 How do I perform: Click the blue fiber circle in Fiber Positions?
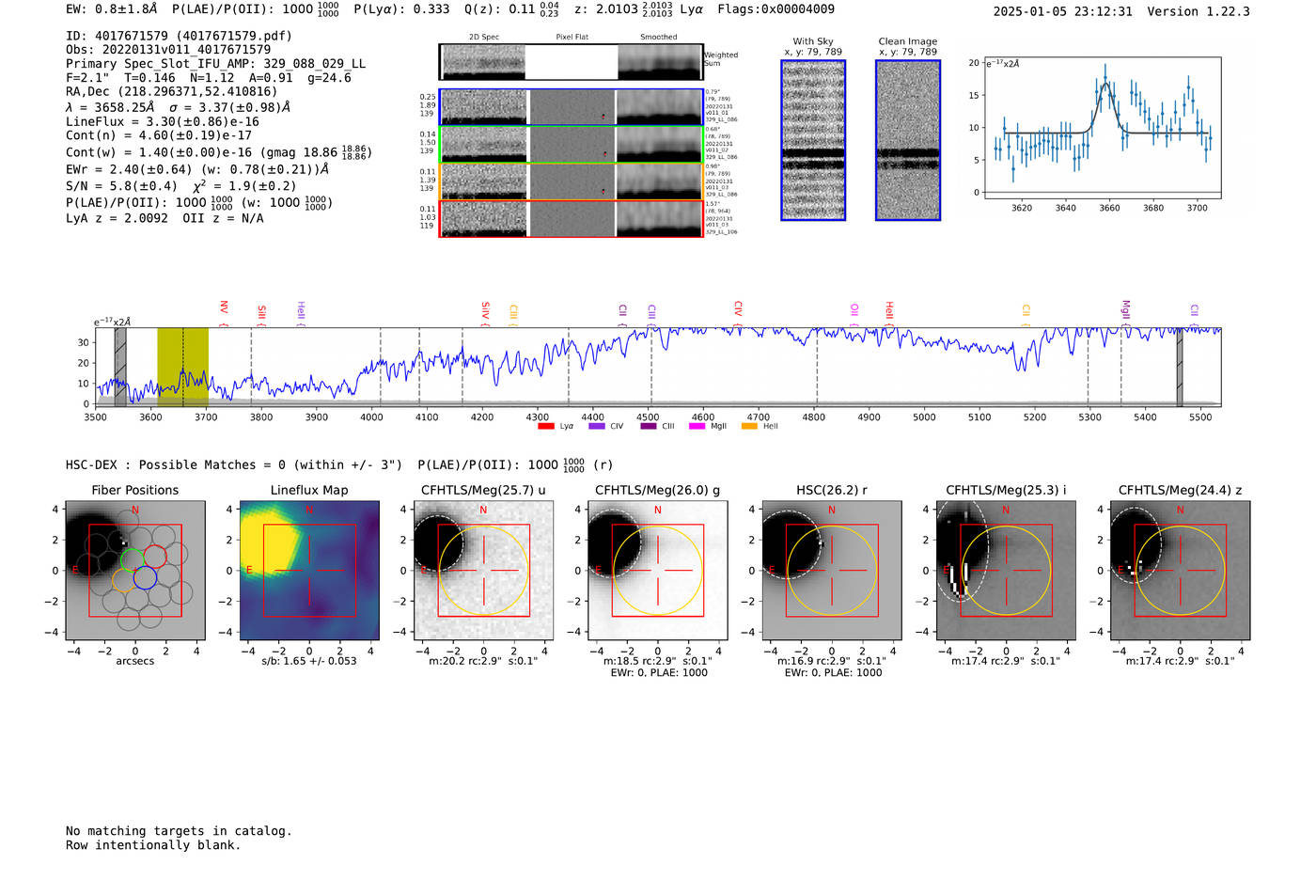tap(145, 578)
